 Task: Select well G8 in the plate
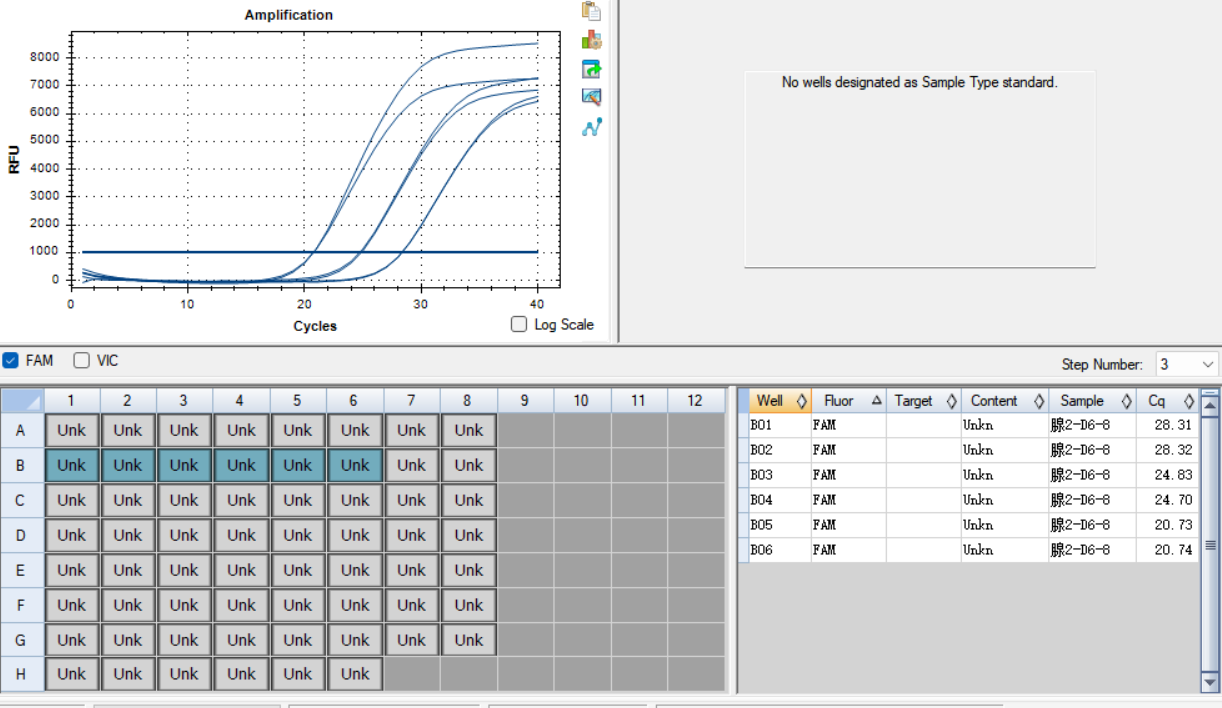coord(468,640)
